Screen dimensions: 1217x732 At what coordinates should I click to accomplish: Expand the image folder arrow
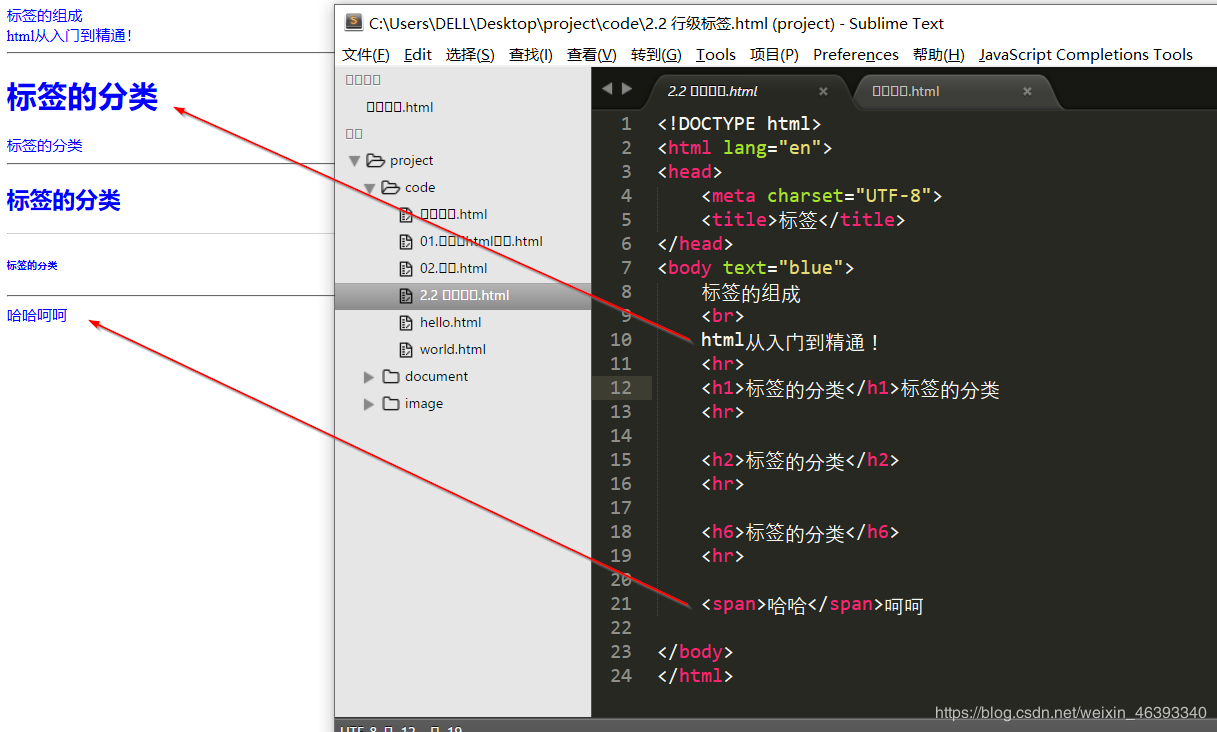[x=369, y=403]
